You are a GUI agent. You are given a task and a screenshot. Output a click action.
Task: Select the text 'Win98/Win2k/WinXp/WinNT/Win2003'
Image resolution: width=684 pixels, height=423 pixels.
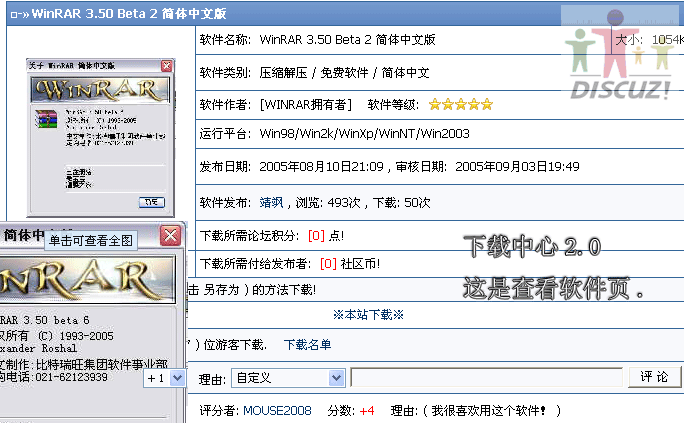pyautogui.click(x=364, y=133)
